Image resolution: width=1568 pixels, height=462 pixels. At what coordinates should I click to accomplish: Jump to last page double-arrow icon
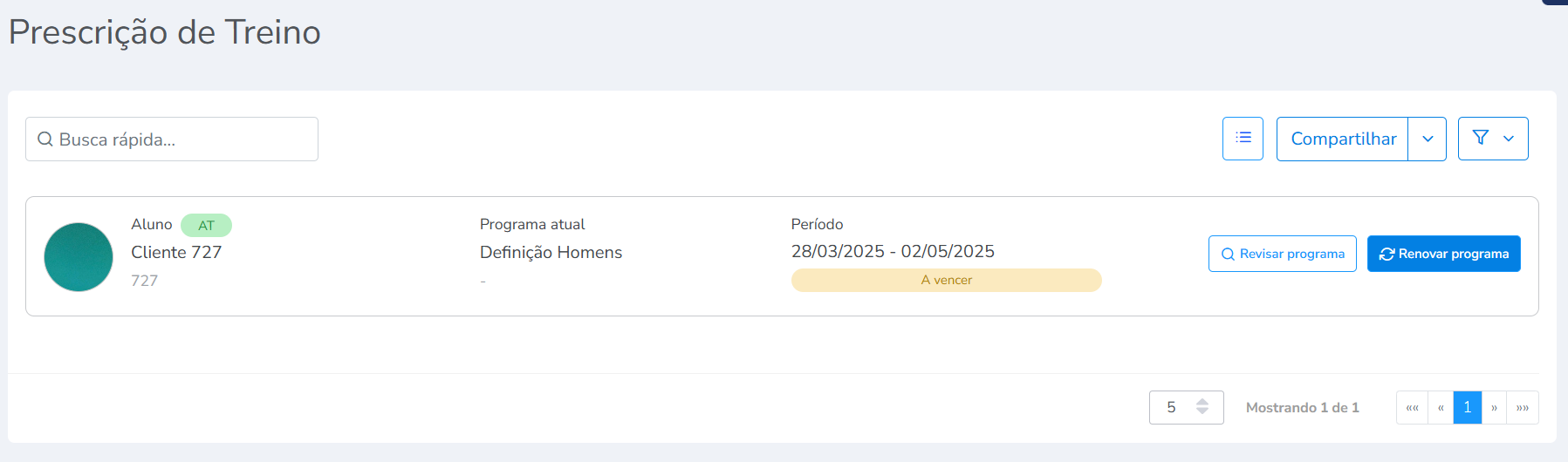coord(1523,408)
